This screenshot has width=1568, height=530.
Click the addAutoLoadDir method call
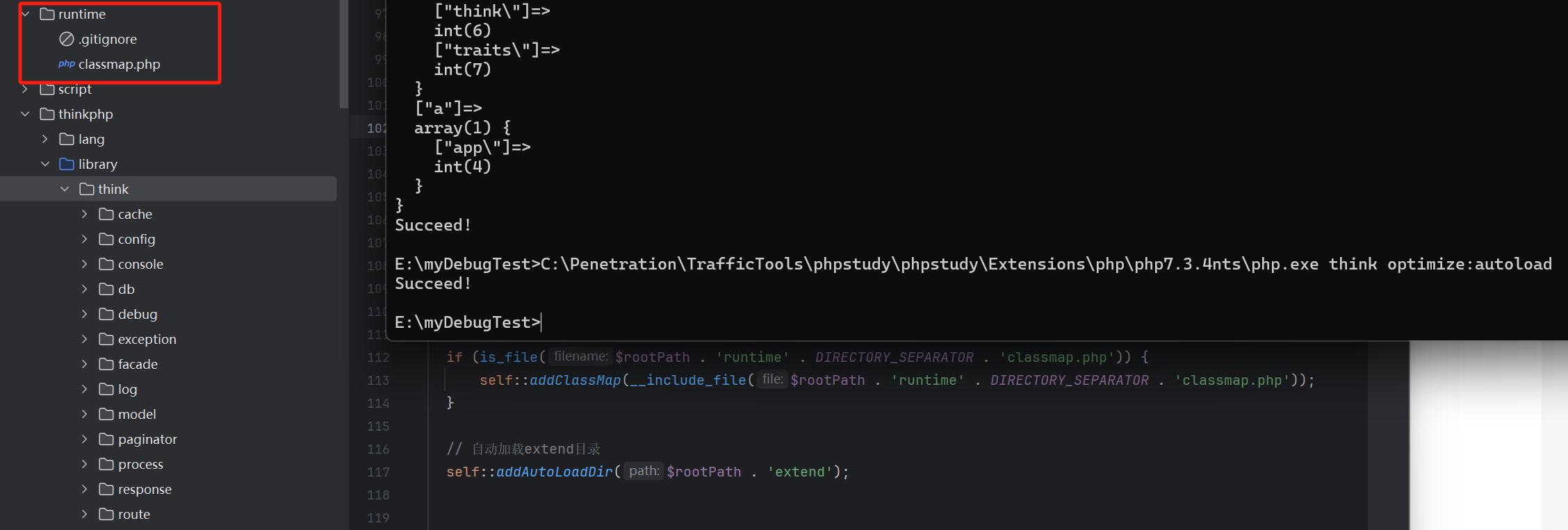point(554,472)
